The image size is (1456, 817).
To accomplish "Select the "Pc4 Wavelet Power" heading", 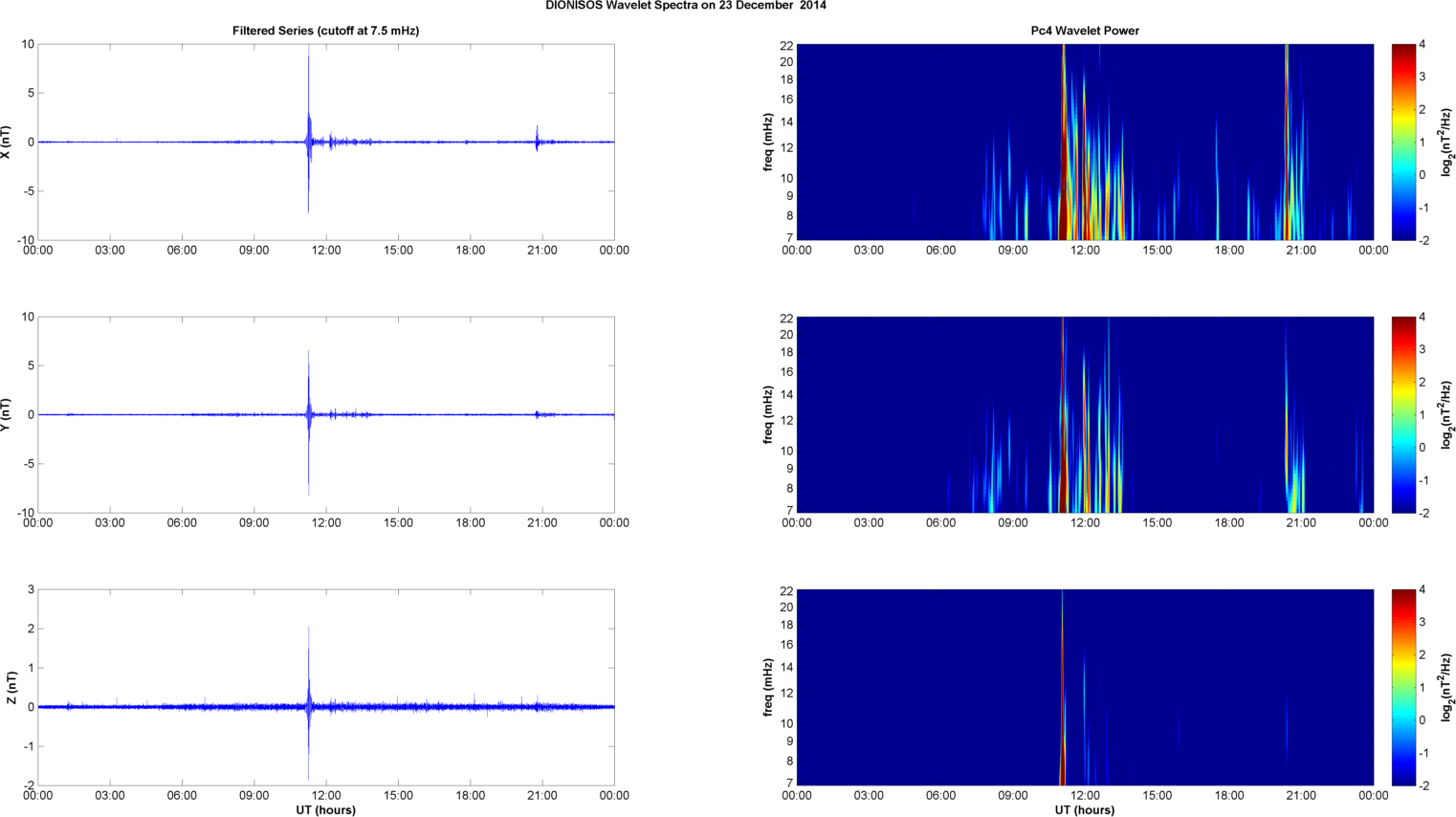I will [x=1085, y=31].
